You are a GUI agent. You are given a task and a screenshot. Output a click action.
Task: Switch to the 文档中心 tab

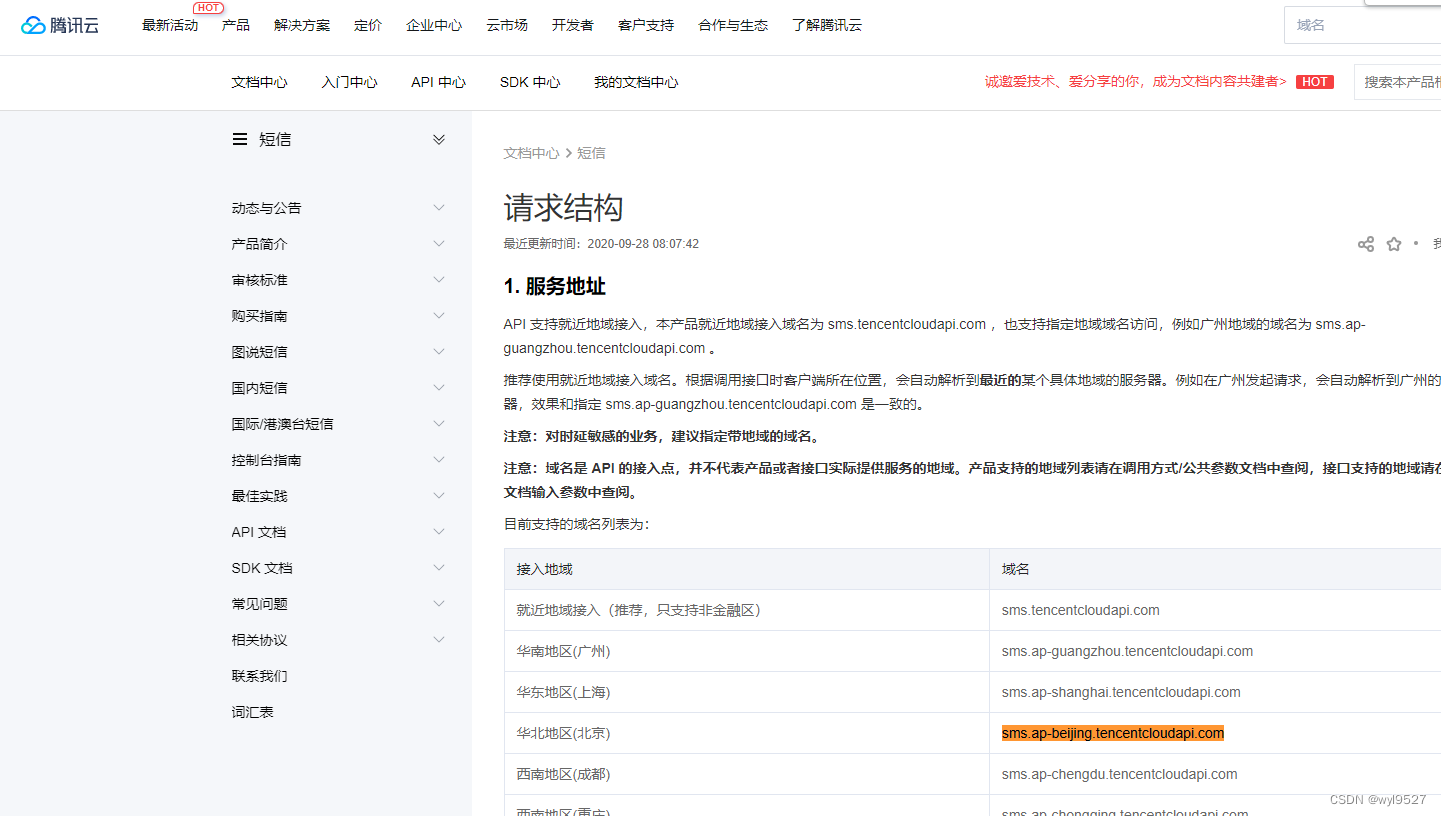point(259,82)
